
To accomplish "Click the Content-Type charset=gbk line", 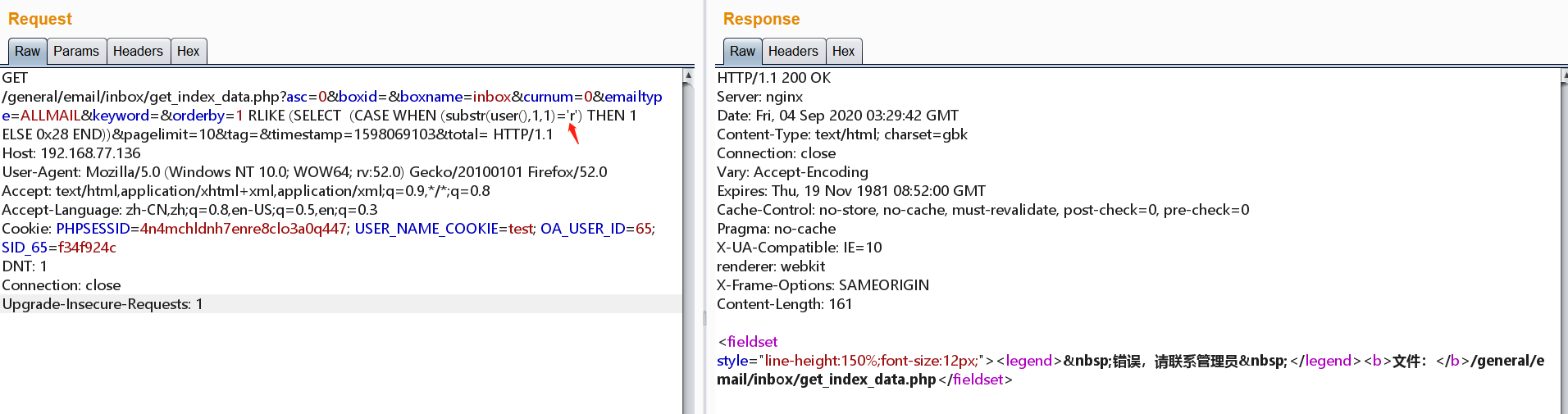I will [842, 134].
